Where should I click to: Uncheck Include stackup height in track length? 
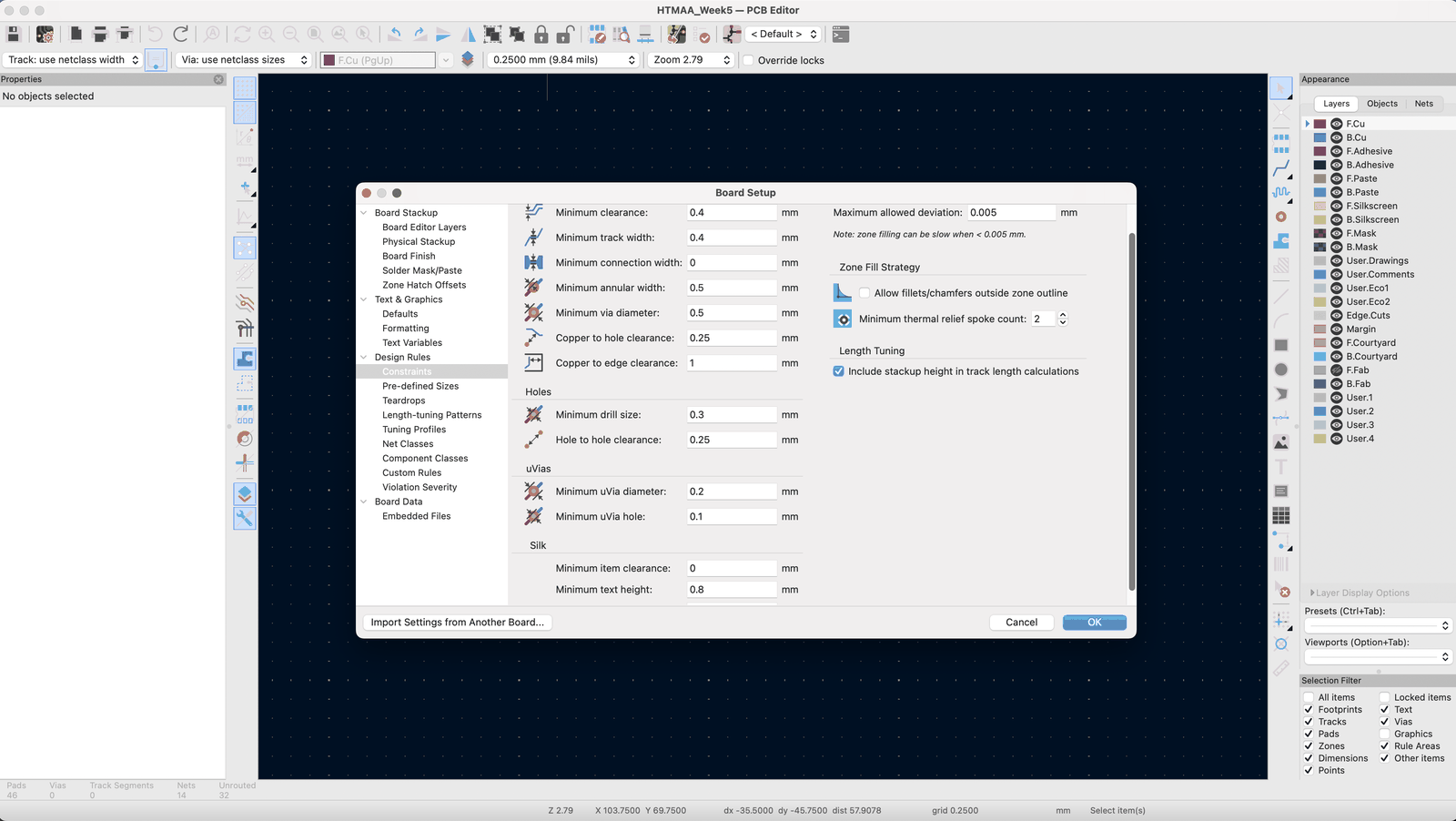[839, 371]
